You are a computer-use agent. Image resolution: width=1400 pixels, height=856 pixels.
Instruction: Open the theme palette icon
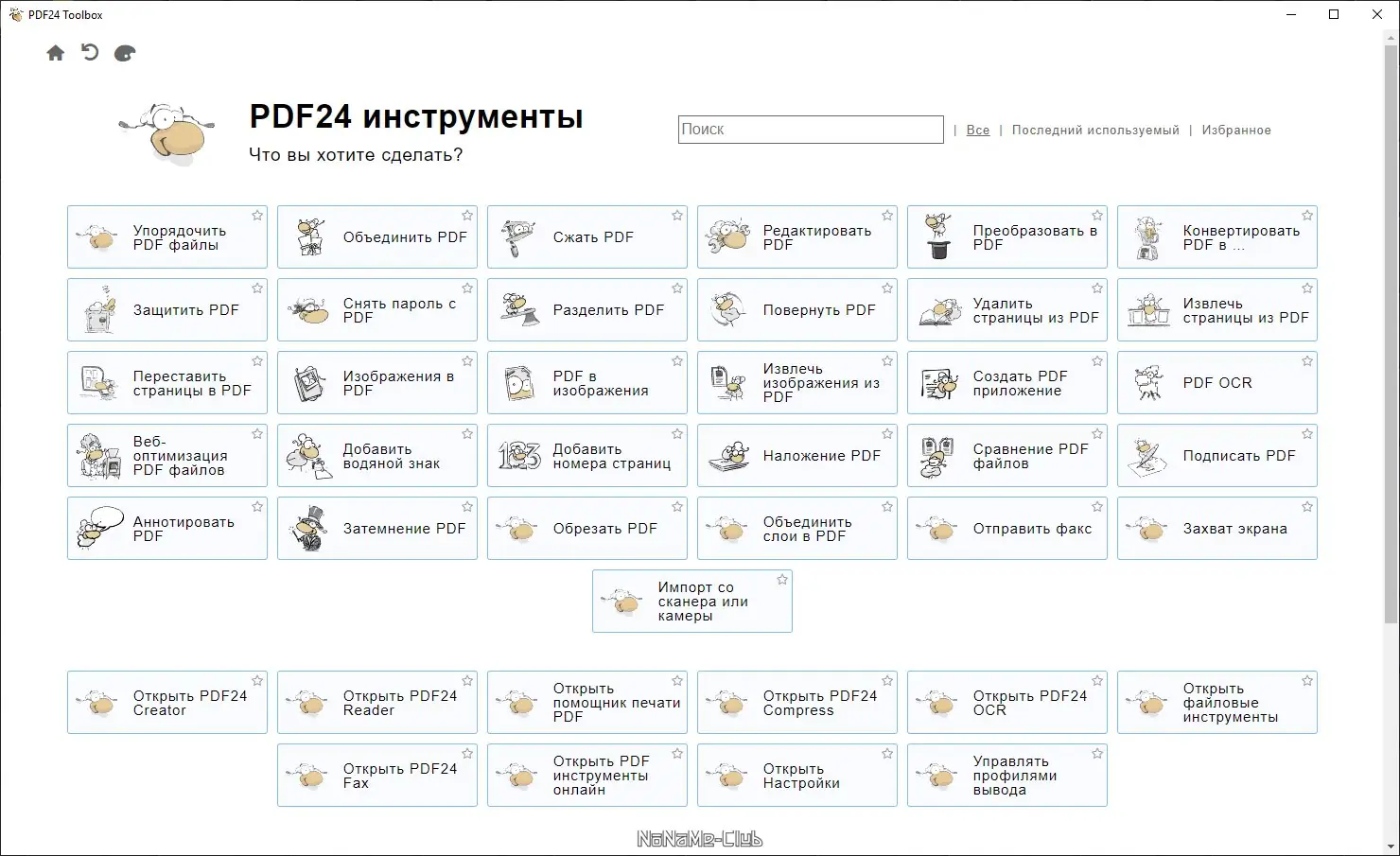point(125,53)
